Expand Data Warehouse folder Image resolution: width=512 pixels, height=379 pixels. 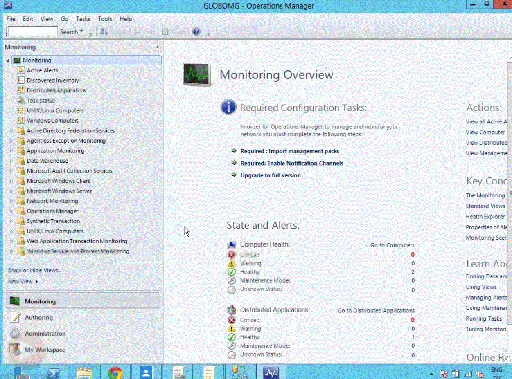click(x=11, y=161)
